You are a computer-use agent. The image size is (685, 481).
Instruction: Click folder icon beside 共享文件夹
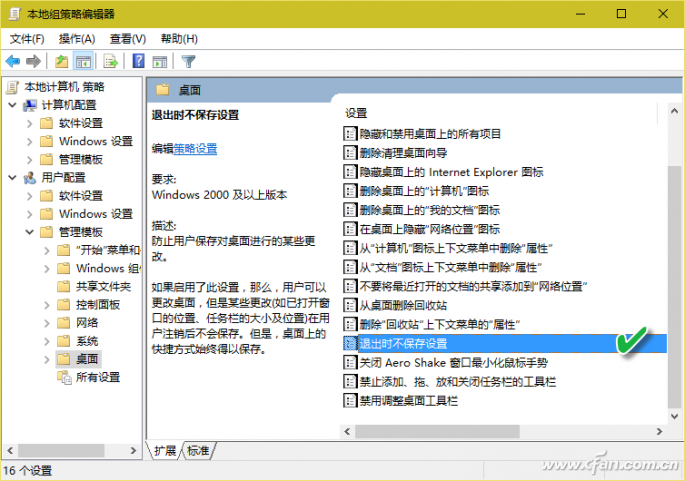click(x=64, y=286)
